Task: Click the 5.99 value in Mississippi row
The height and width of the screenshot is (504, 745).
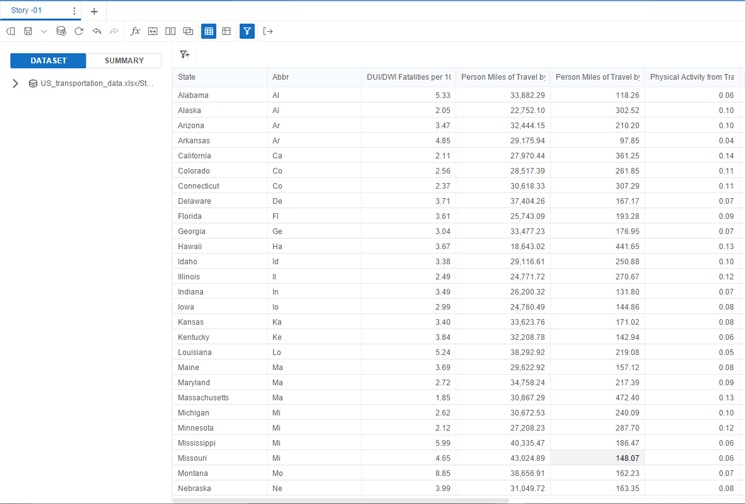Action: click(408, 443)
